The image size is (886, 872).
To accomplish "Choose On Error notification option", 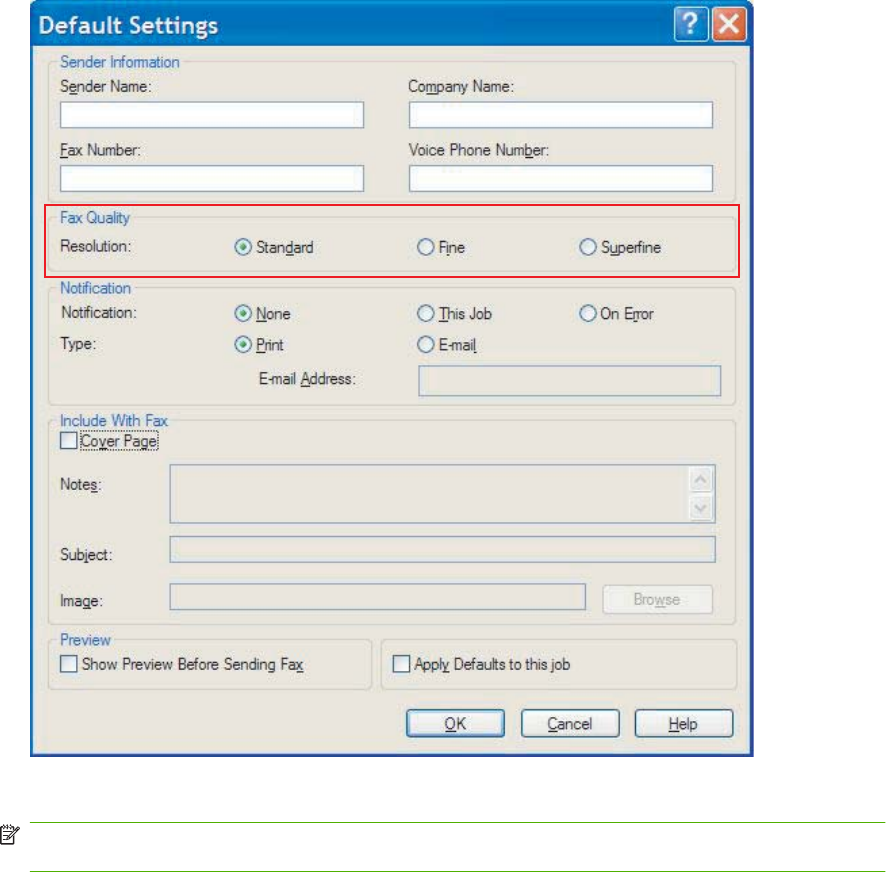I will (588, 314).
